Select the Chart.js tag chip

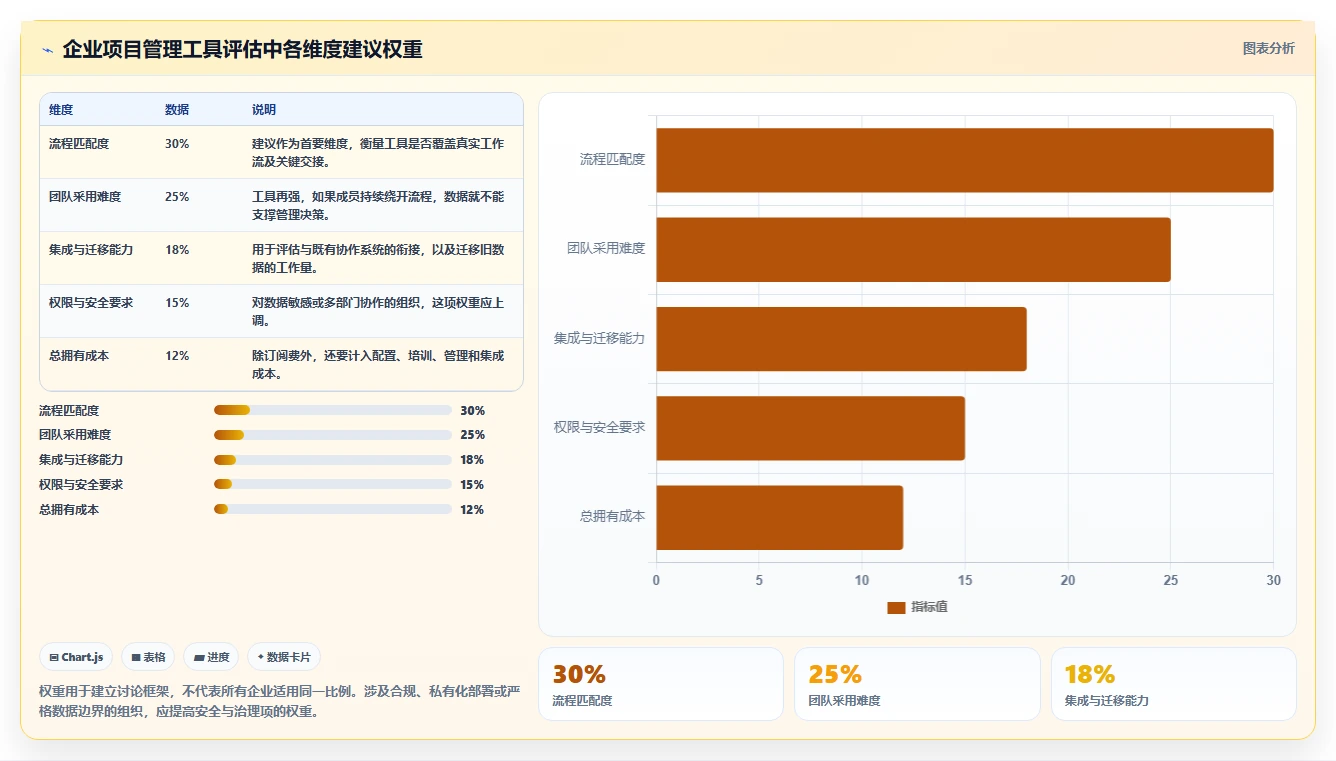pyautogui.click(x=76, y=657)
